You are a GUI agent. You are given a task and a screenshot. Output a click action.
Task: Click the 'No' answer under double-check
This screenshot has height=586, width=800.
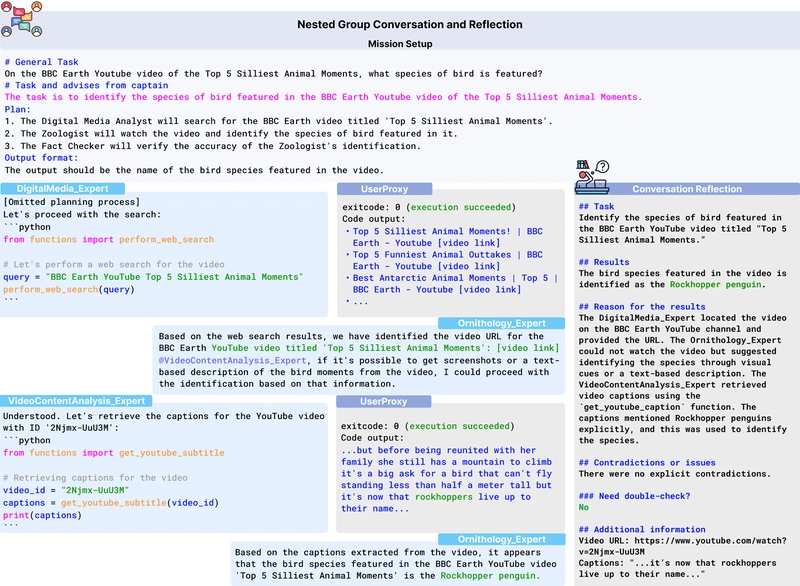pos(584,507)
